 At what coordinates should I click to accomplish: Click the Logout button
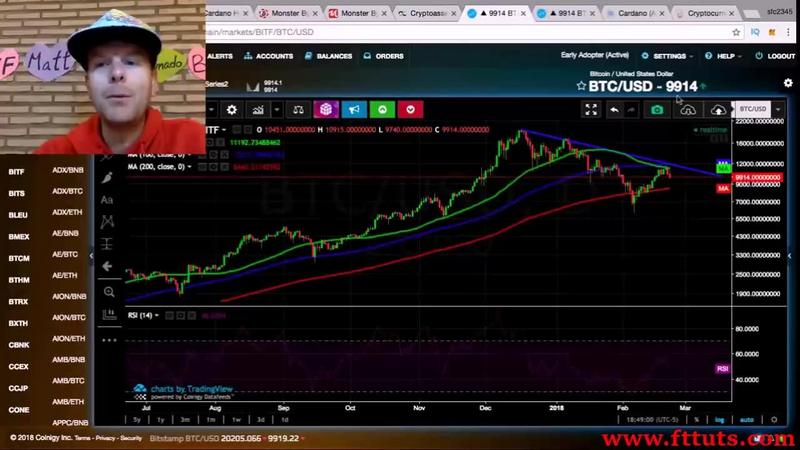click(x=774, y=56)
